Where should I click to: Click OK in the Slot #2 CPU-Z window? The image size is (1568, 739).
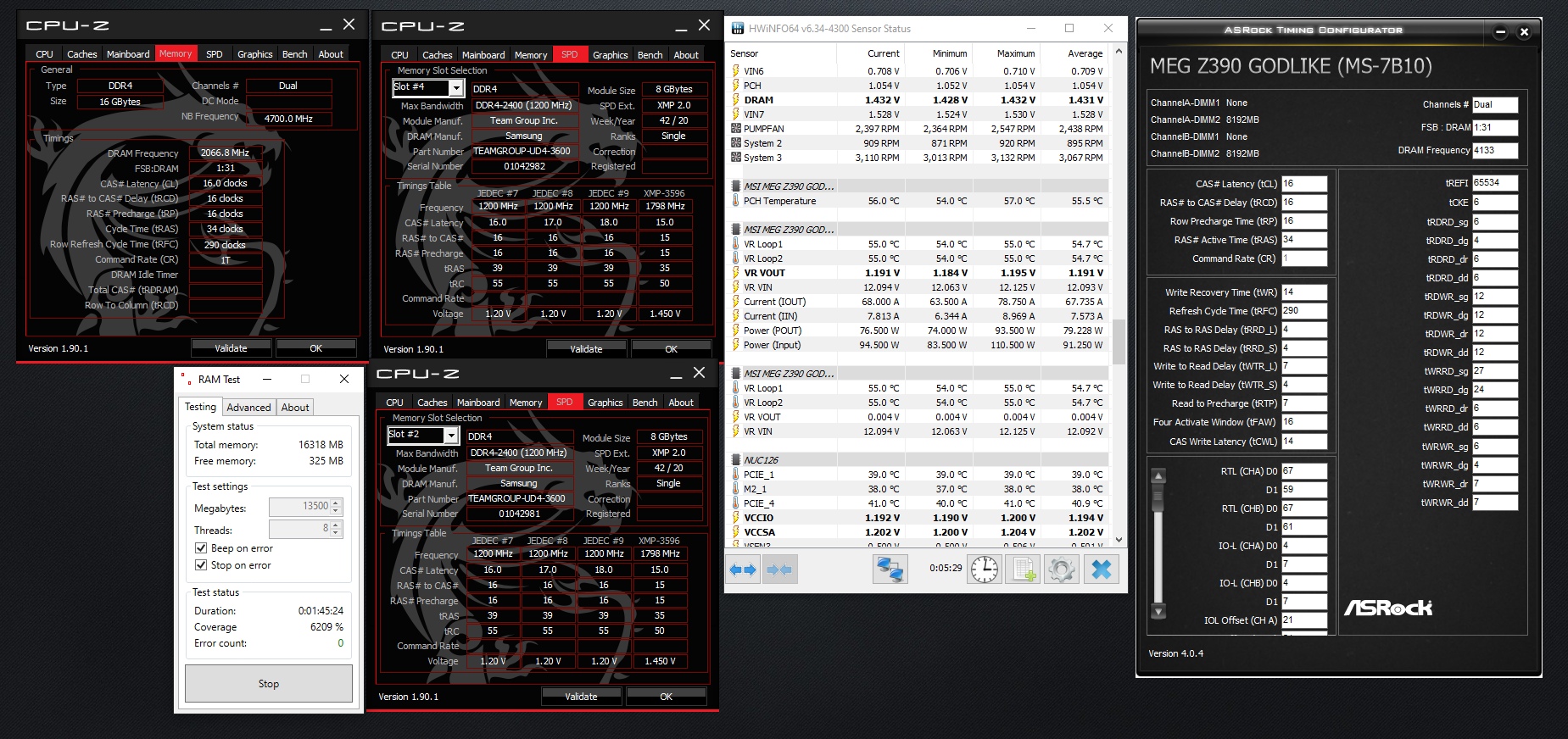coord(666,697)
